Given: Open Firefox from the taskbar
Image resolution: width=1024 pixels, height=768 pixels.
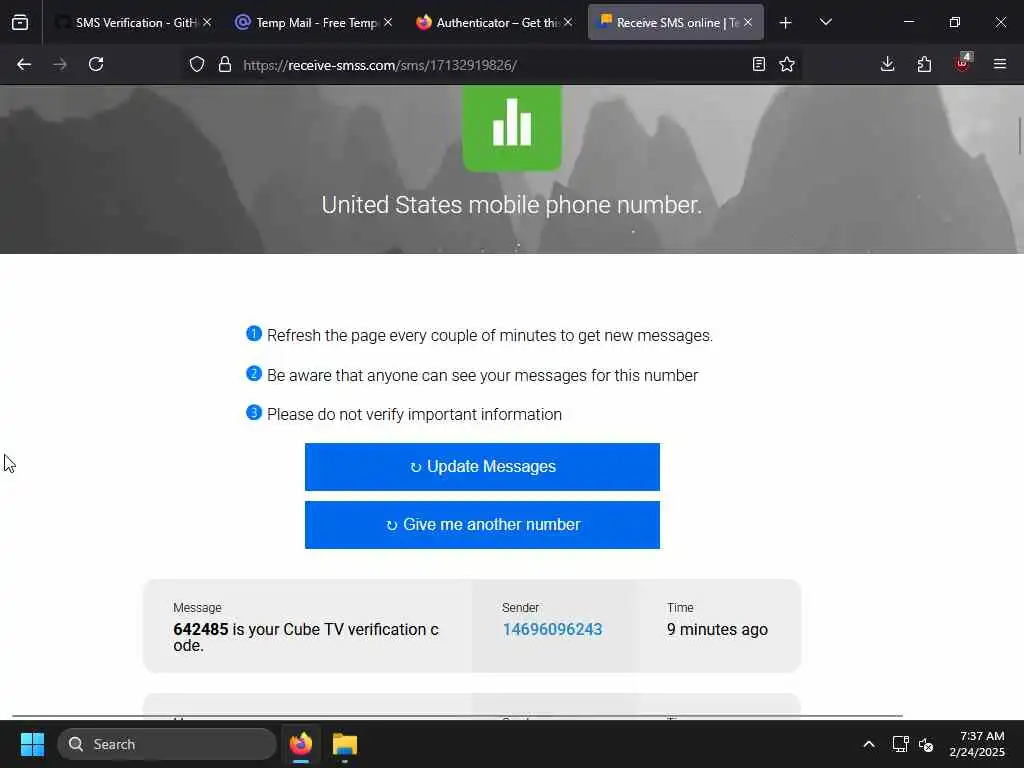Looking at the screenshot, I should point(300,744).
